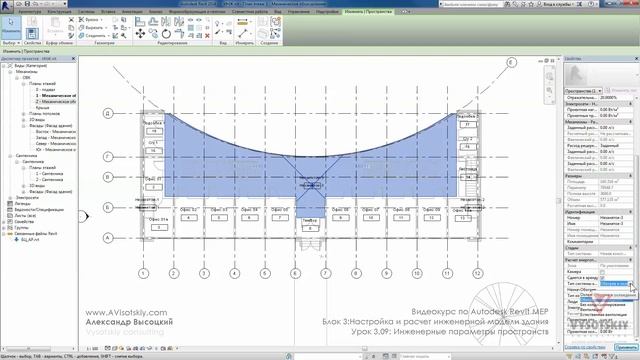Screen dimensions: 640x360
Task: Collapse the Идентификация section in Properties
Action: tap(631, 212)
